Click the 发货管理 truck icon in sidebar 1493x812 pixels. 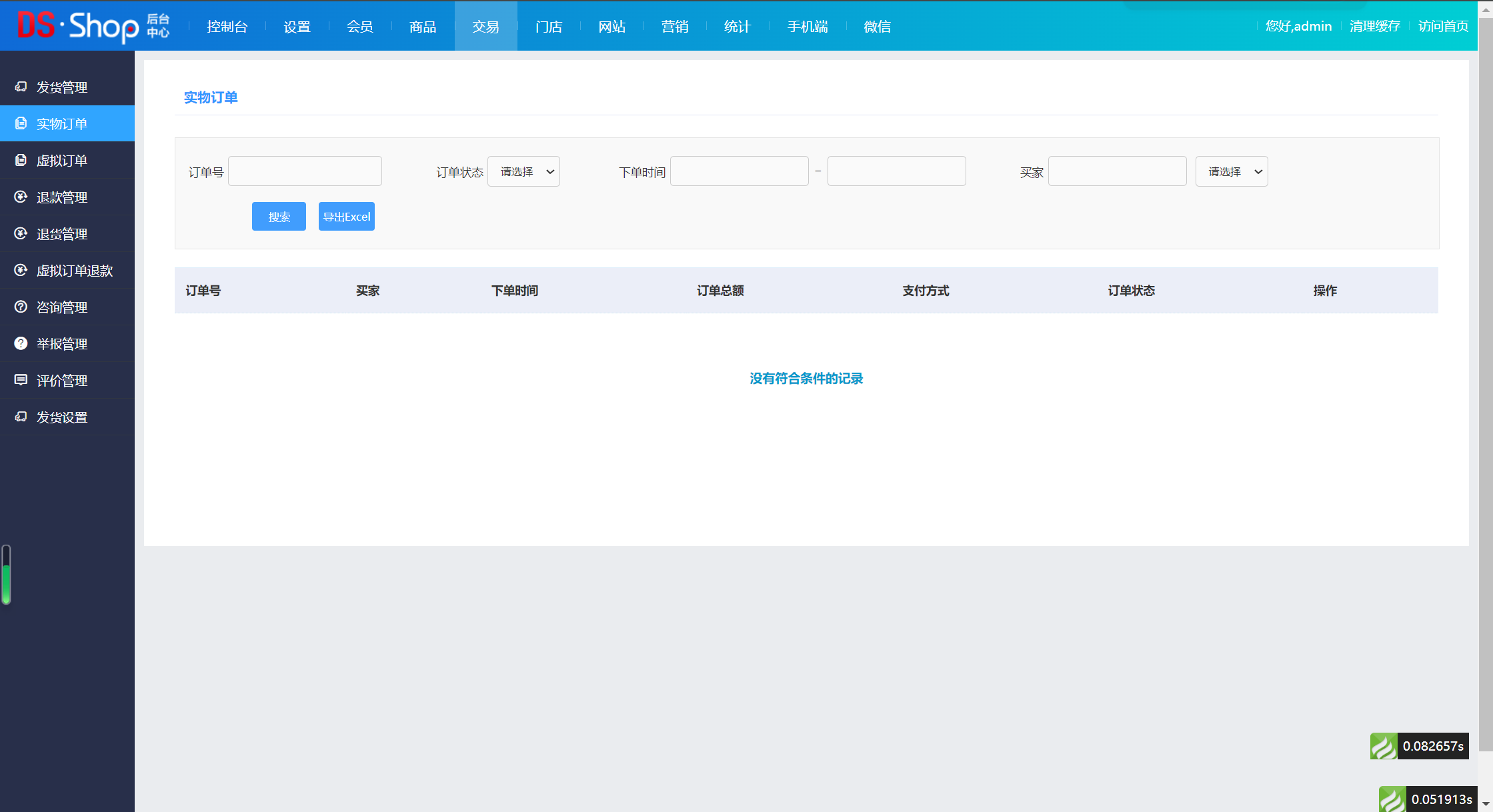click(x=21, y=87)
